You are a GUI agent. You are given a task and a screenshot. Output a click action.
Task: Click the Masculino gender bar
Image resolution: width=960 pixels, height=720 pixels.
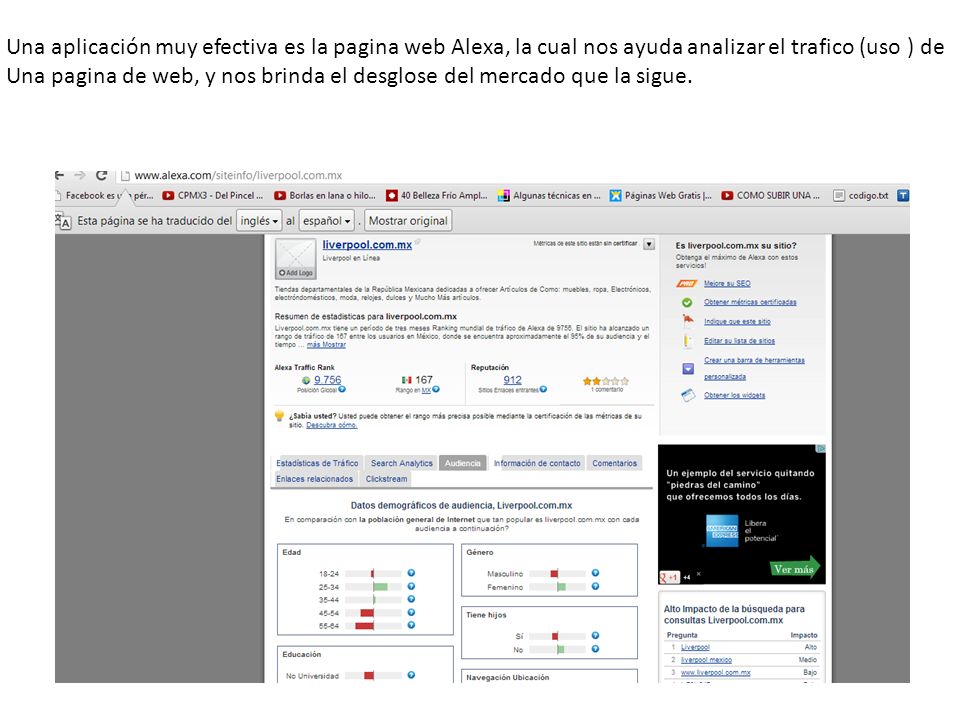pyautogui.click(x=557, y=574)
